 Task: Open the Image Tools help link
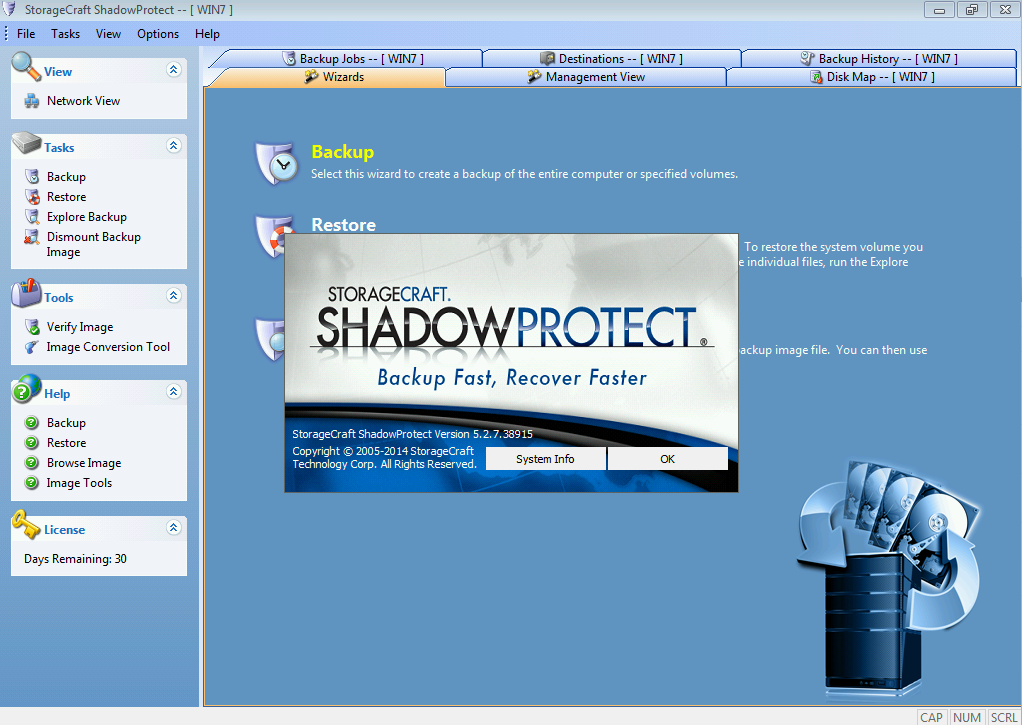(x=79, y=483)
